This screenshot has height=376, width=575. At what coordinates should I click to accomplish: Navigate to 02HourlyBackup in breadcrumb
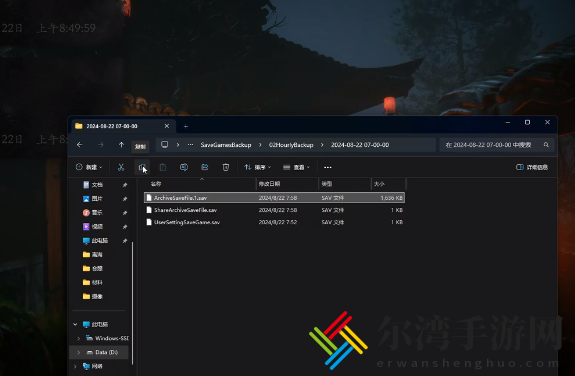(x=291, y=145)
